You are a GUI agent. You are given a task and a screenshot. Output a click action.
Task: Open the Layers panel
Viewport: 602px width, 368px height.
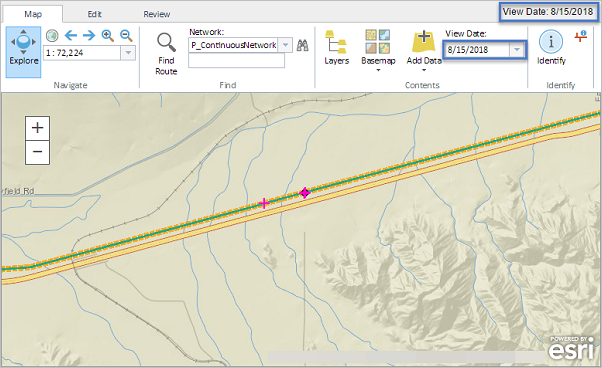tap(336, 47)
